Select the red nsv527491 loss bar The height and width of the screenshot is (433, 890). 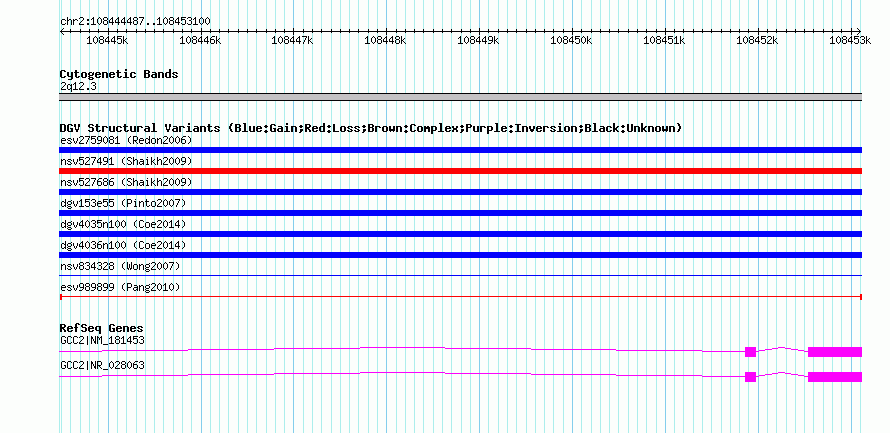click(460, 171)
